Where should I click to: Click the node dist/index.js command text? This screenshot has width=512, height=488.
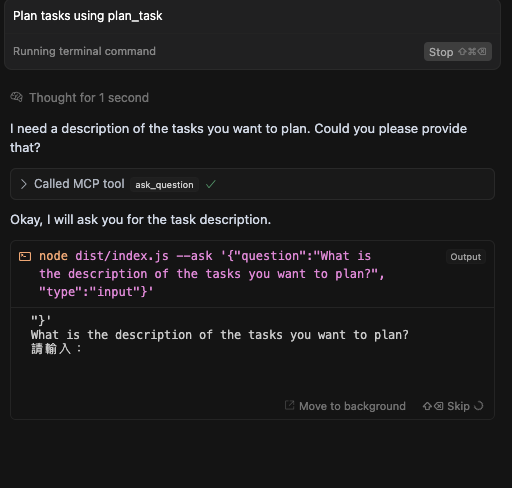coord(212,274)
